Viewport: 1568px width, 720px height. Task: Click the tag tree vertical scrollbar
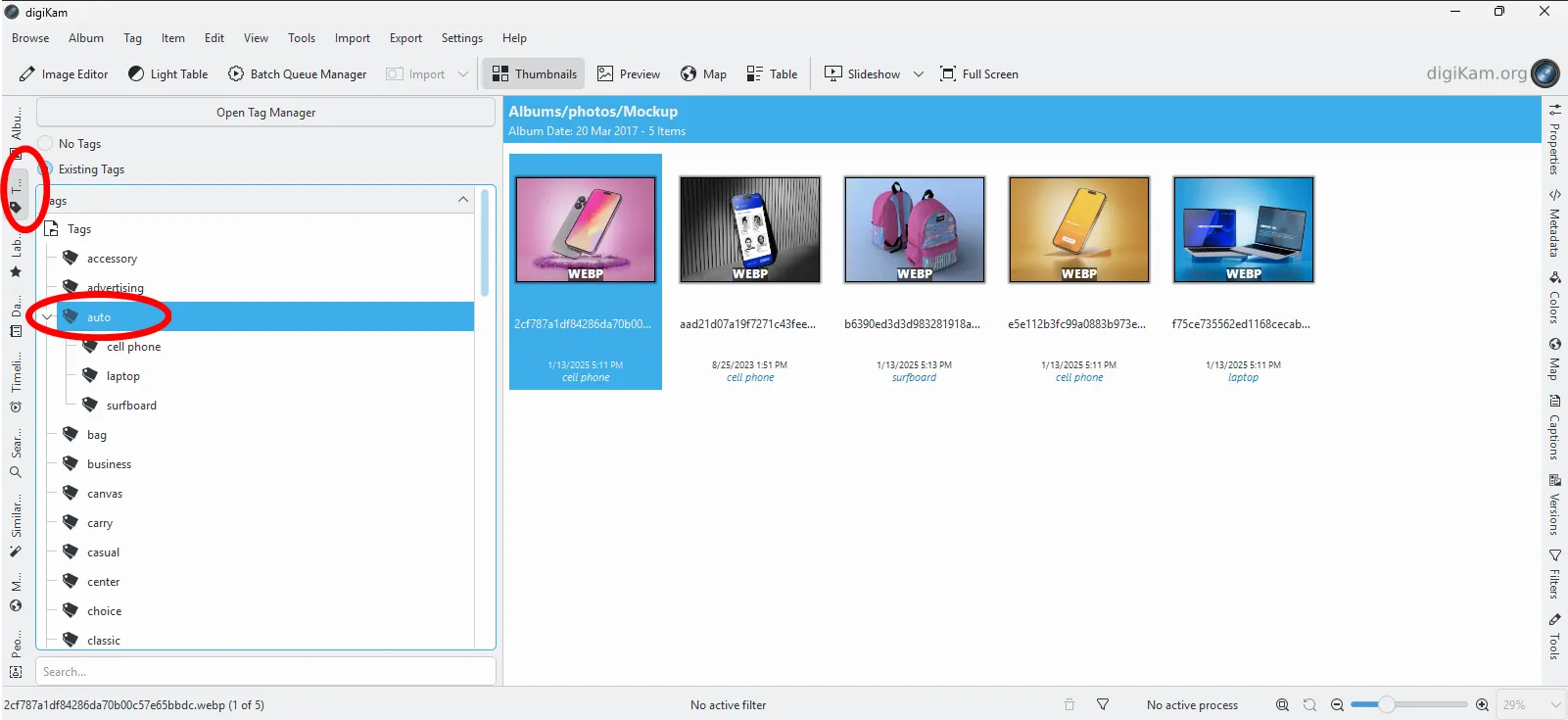485,244
